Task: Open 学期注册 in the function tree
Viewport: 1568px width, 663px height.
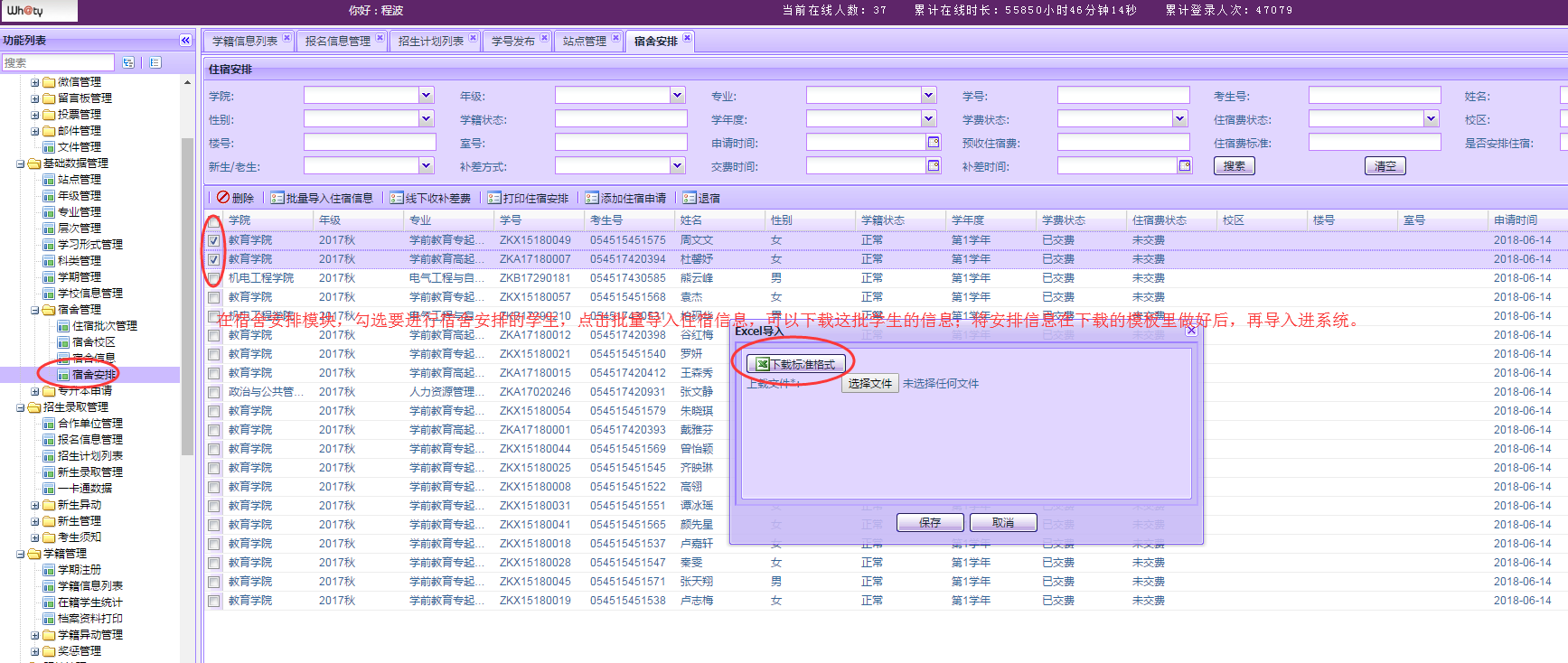Action: 80,570
